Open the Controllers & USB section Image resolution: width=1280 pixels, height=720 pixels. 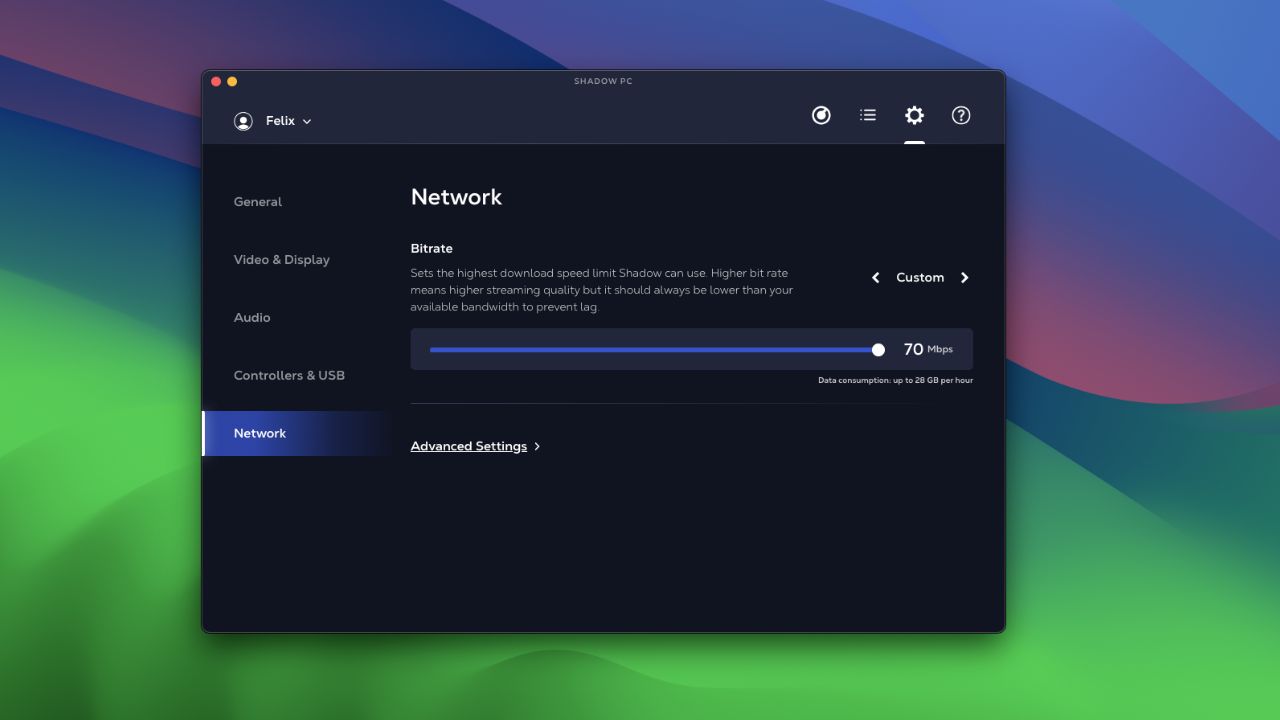(289, 375)
